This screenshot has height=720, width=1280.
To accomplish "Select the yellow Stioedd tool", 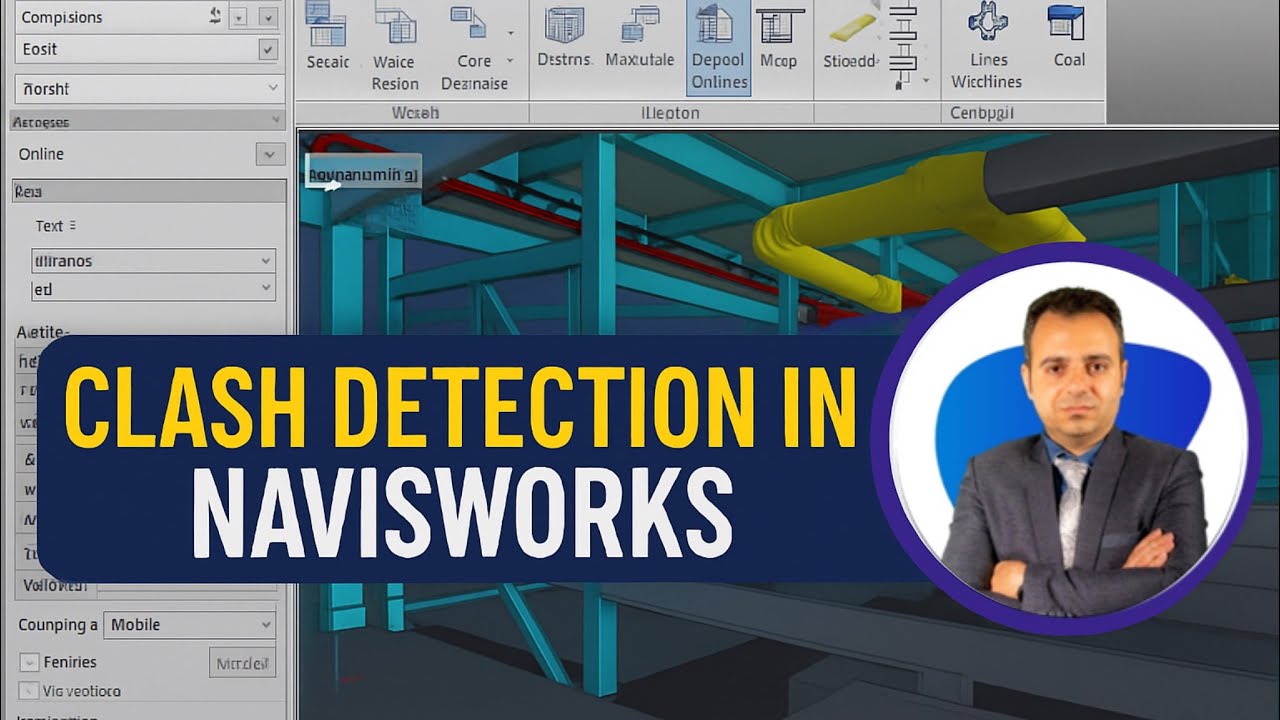I will point(850,38).
